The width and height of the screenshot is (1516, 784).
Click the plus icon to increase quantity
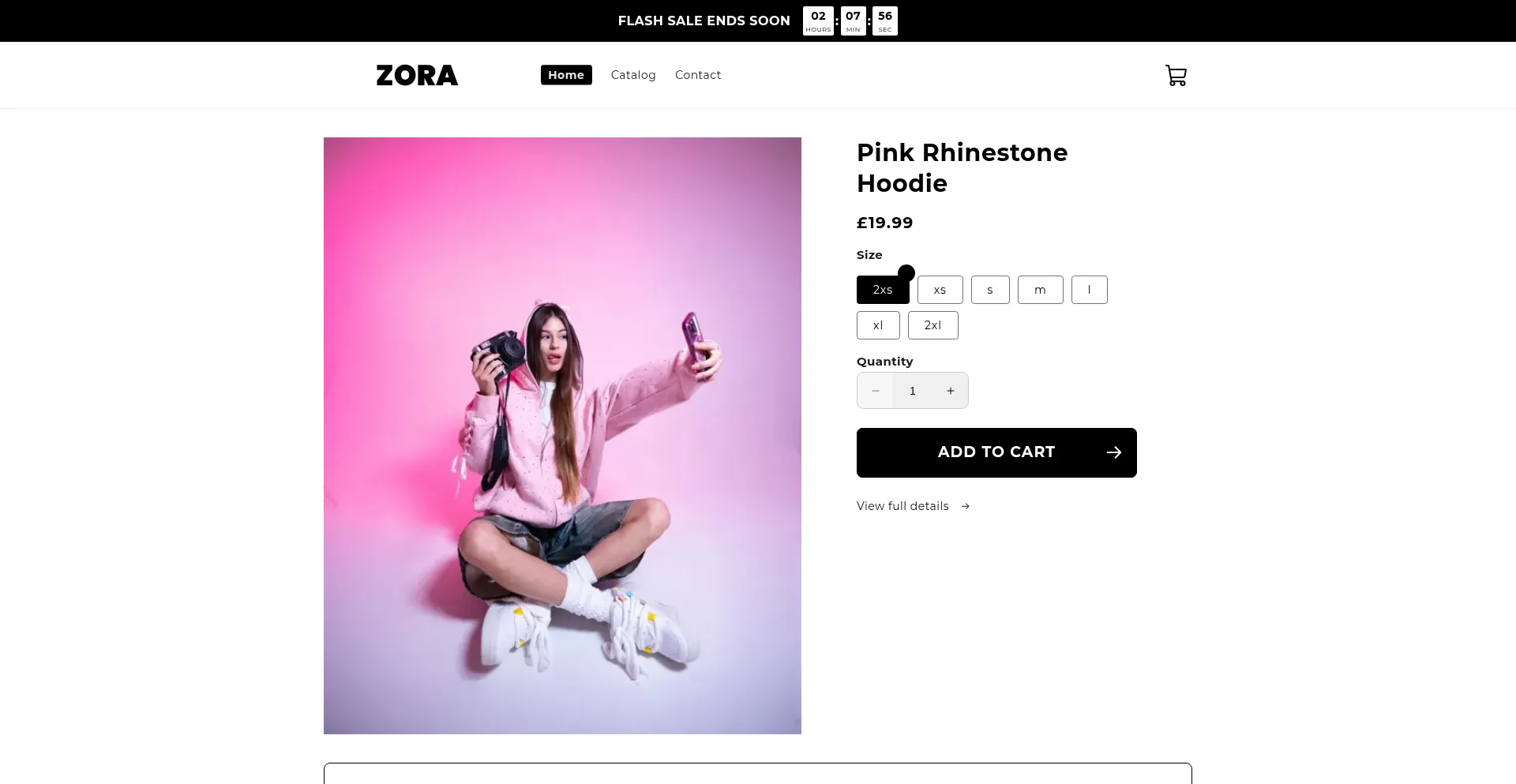tap(951, 391)
